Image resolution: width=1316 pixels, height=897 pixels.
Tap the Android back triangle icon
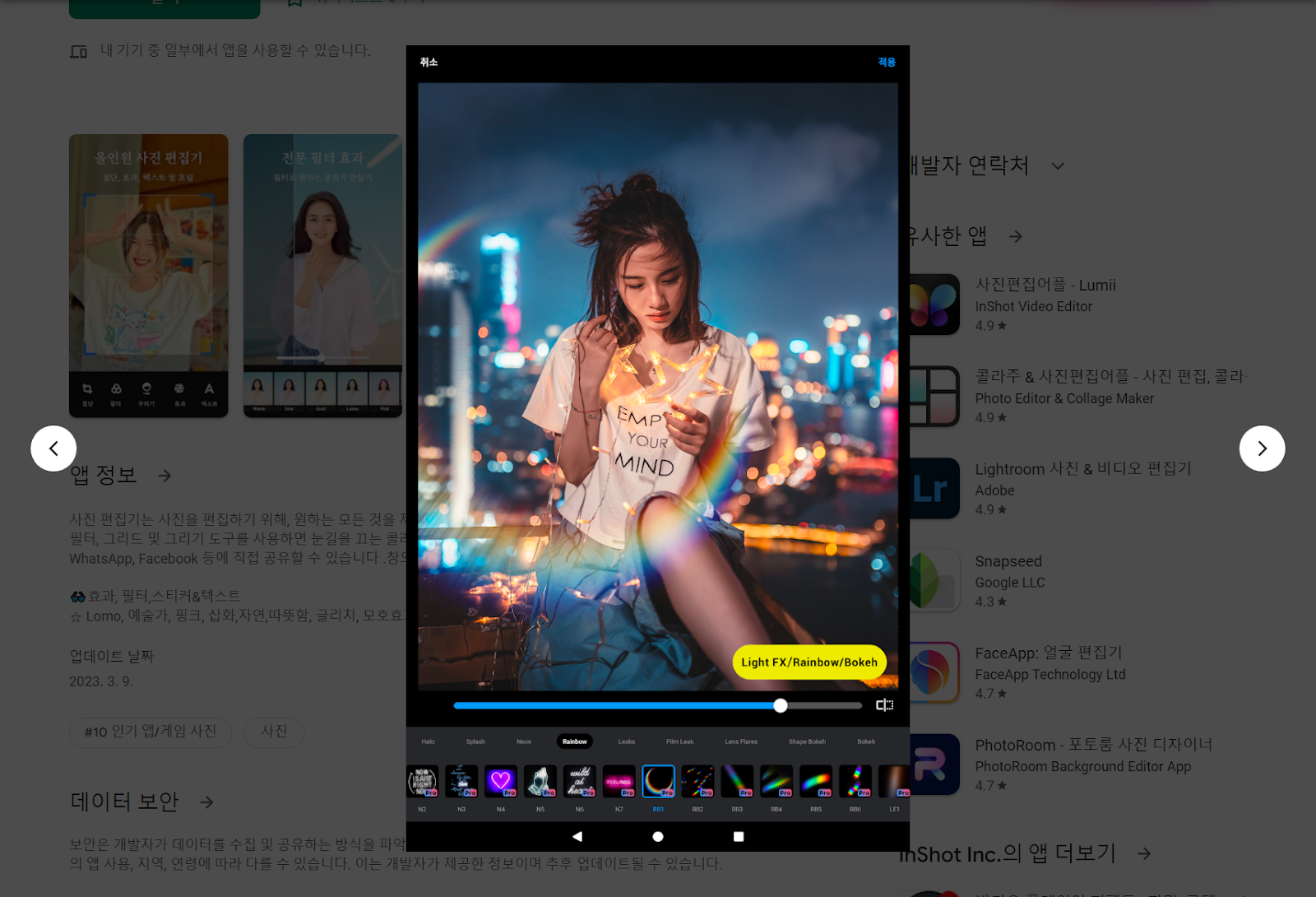(577, 836)
